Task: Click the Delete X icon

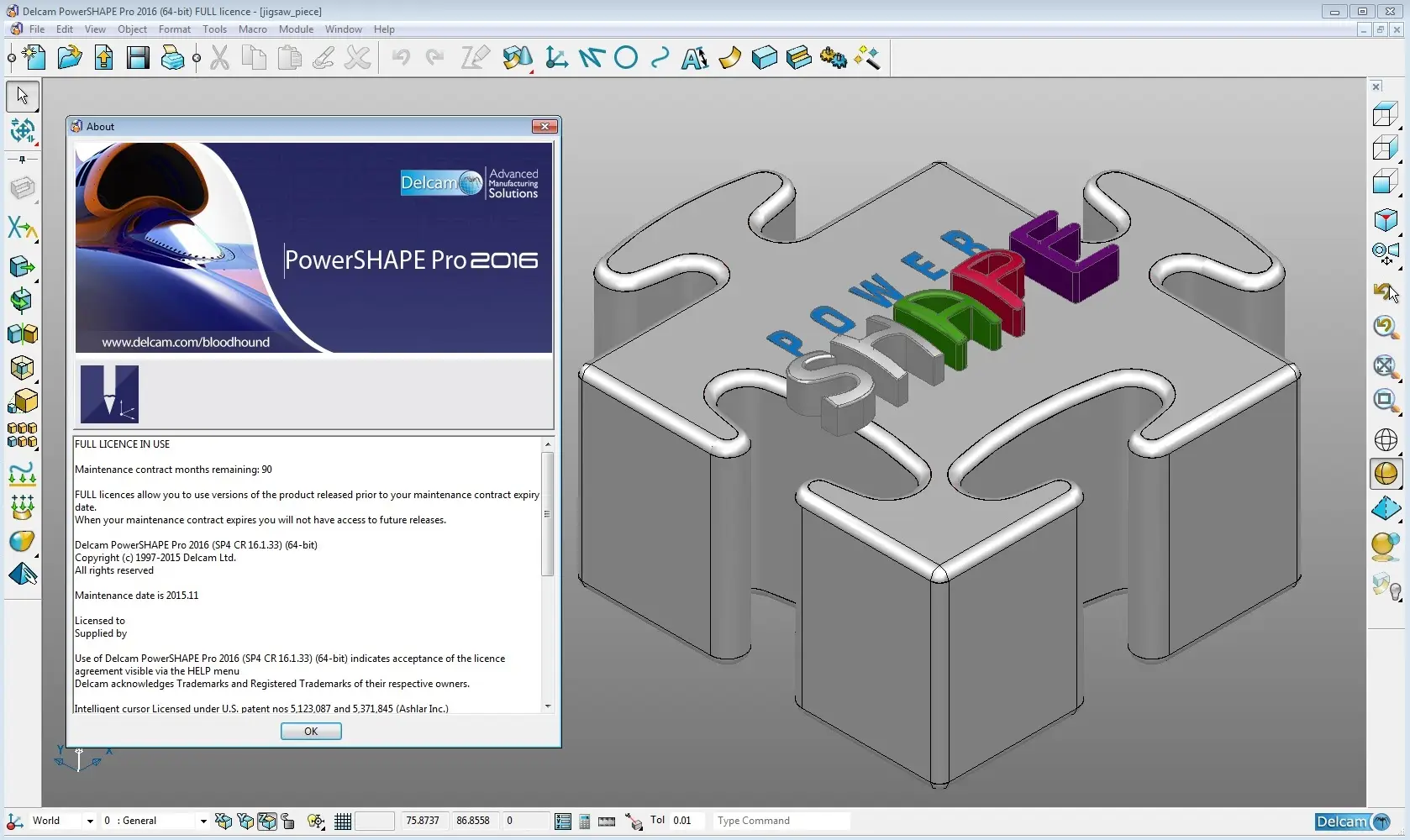Action: 358,58
